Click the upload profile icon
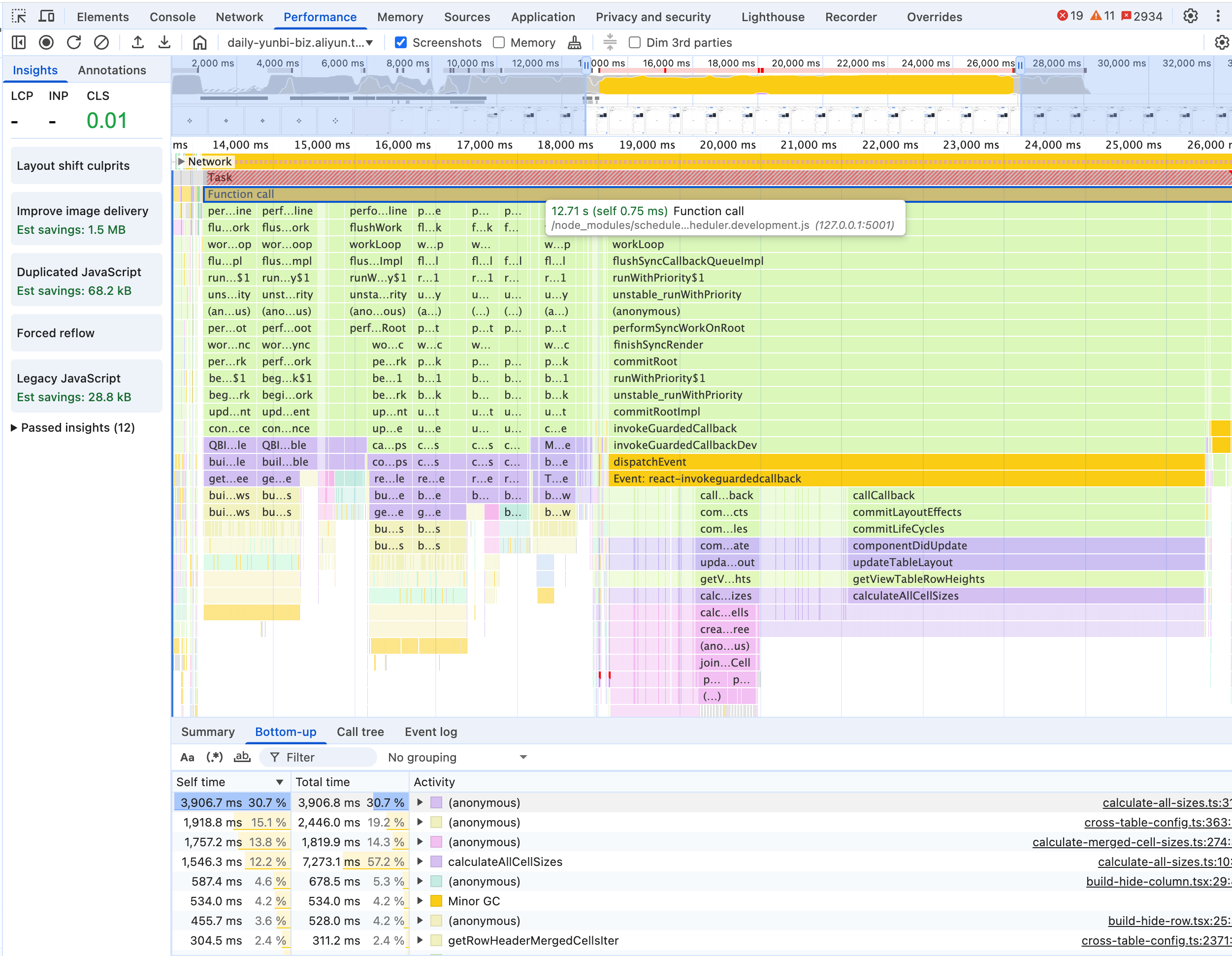 138,42
